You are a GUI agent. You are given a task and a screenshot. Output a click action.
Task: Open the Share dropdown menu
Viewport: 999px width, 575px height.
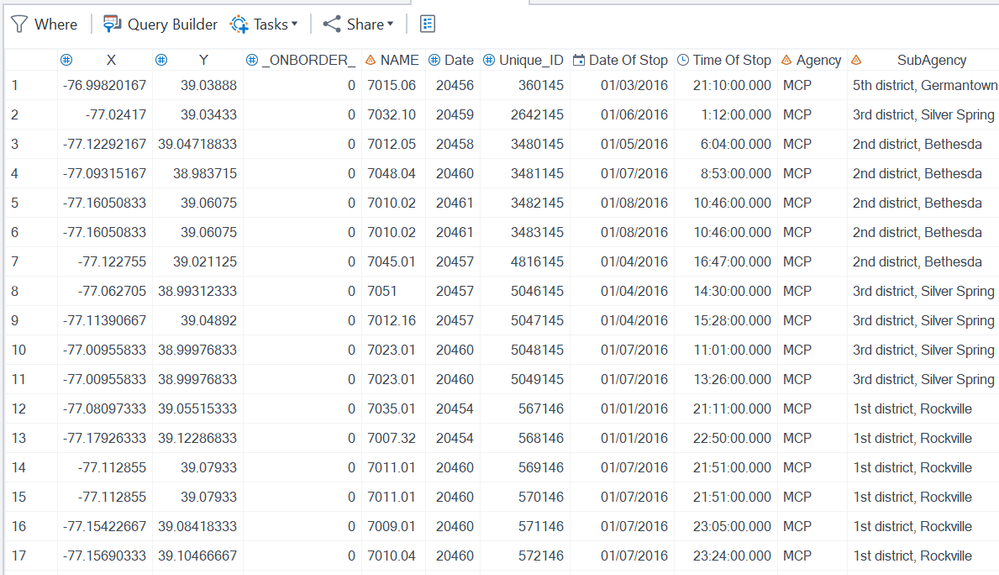coord(358,24)
